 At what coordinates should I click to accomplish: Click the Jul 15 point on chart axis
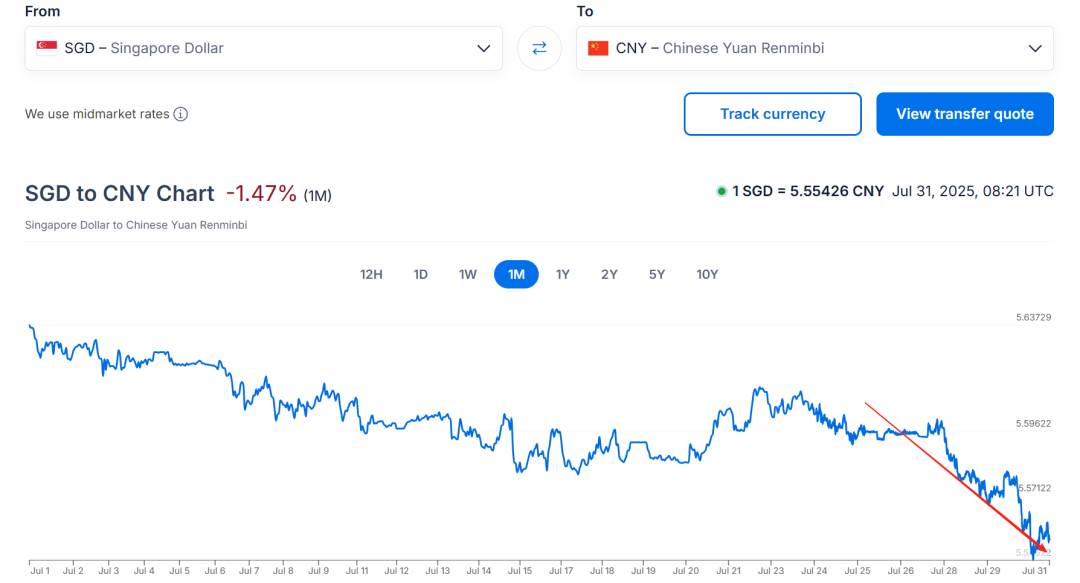pos(519,571)
